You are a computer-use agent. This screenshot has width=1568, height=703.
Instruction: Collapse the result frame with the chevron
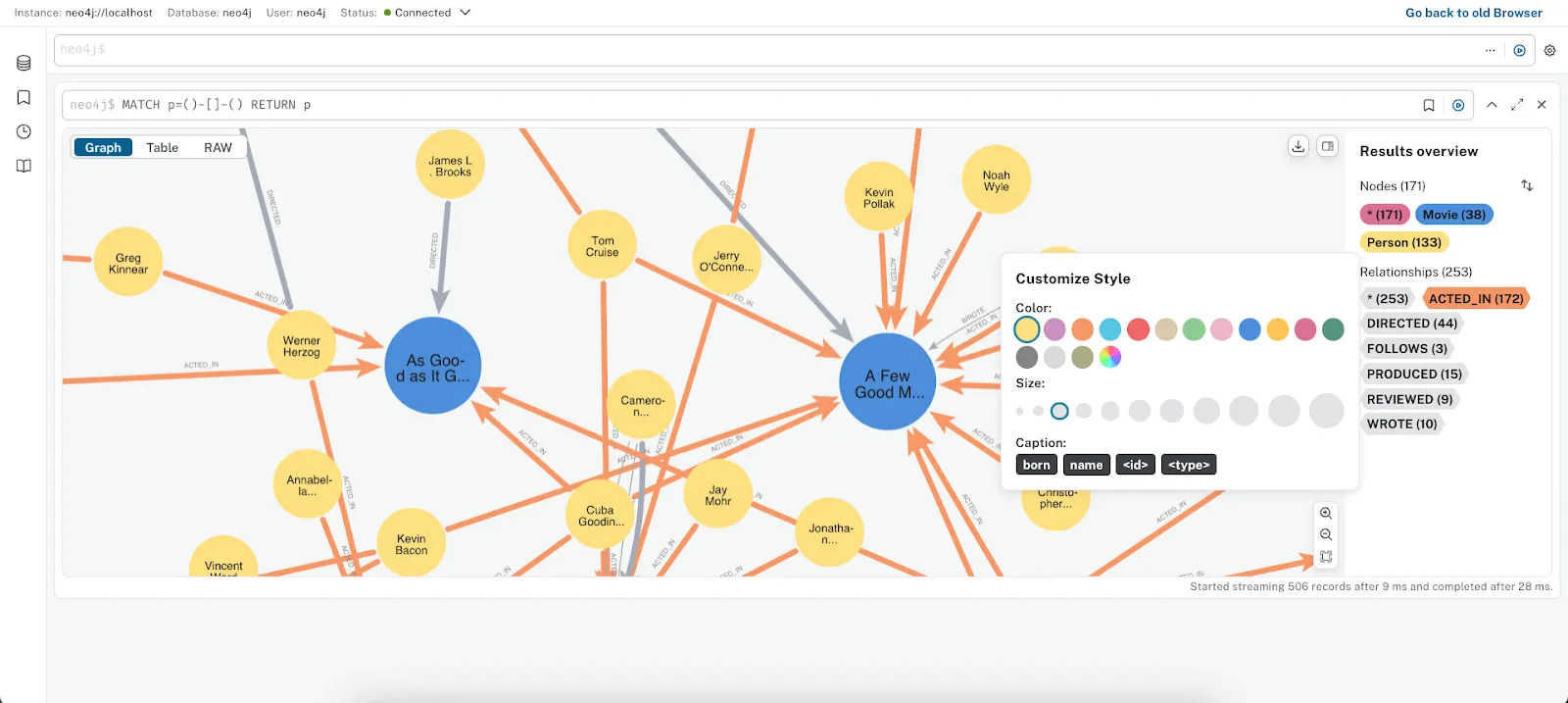coord(1492,105)
